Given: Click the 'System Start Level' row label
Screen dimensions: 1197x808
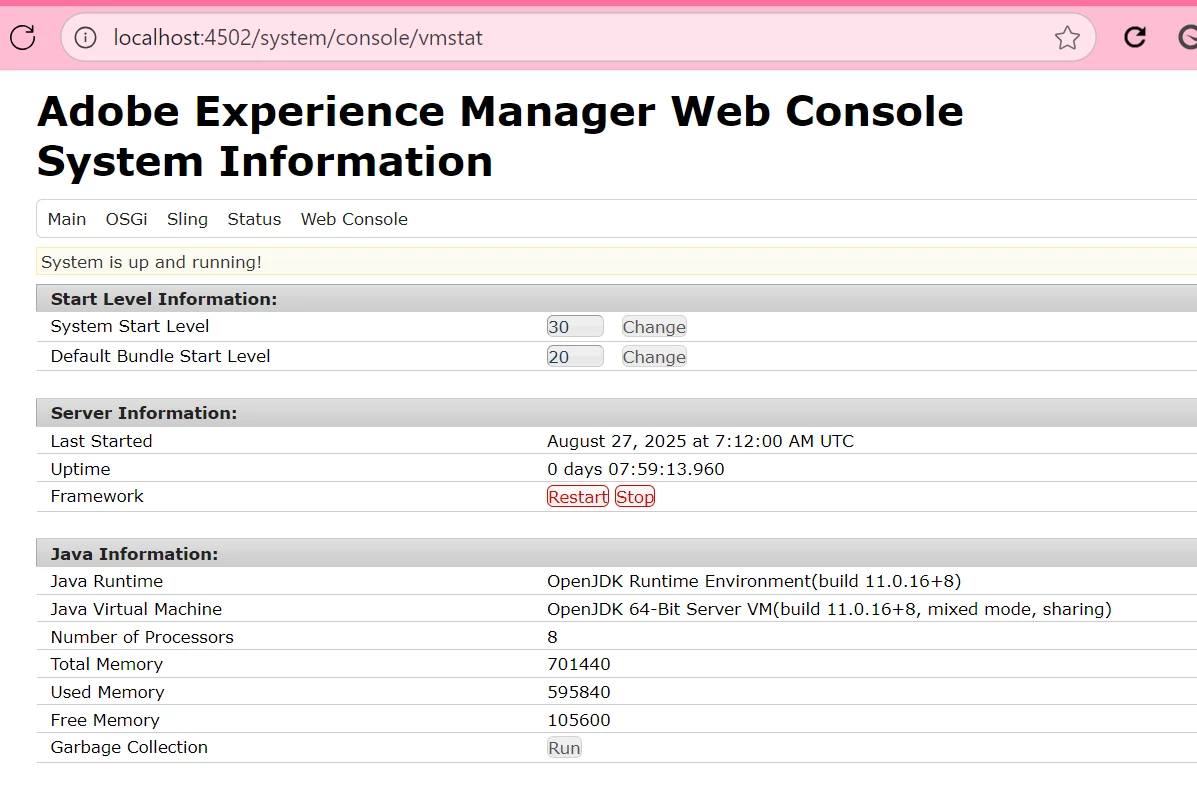Looking at the screenshot, I should 130,326.
